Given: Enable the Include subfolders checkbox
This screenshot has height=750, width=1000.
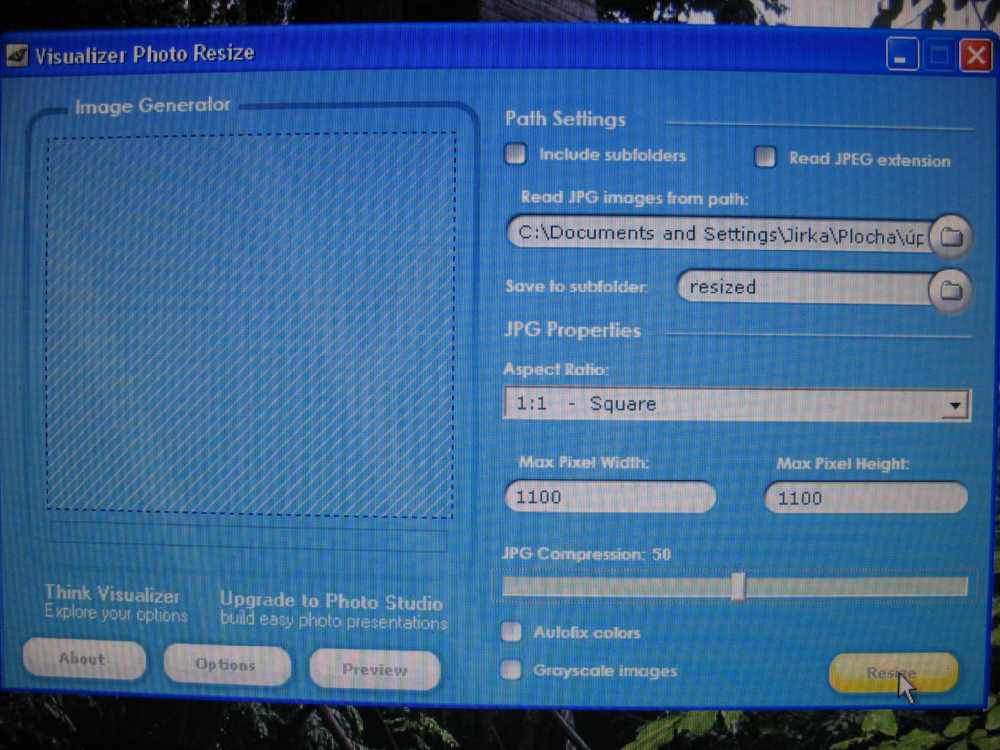Looking at the screenshot, I should click(x=516, y=155).
